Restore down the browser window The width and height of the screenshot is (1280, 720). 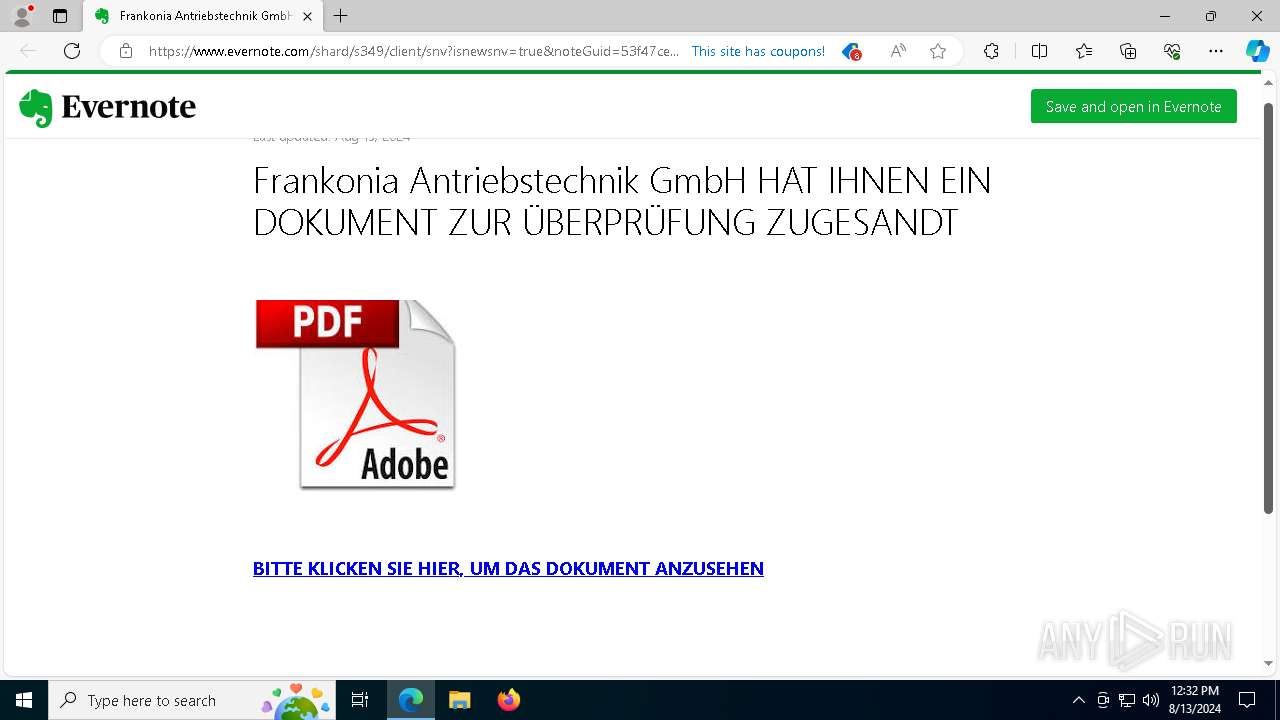tap(1211, 16)
